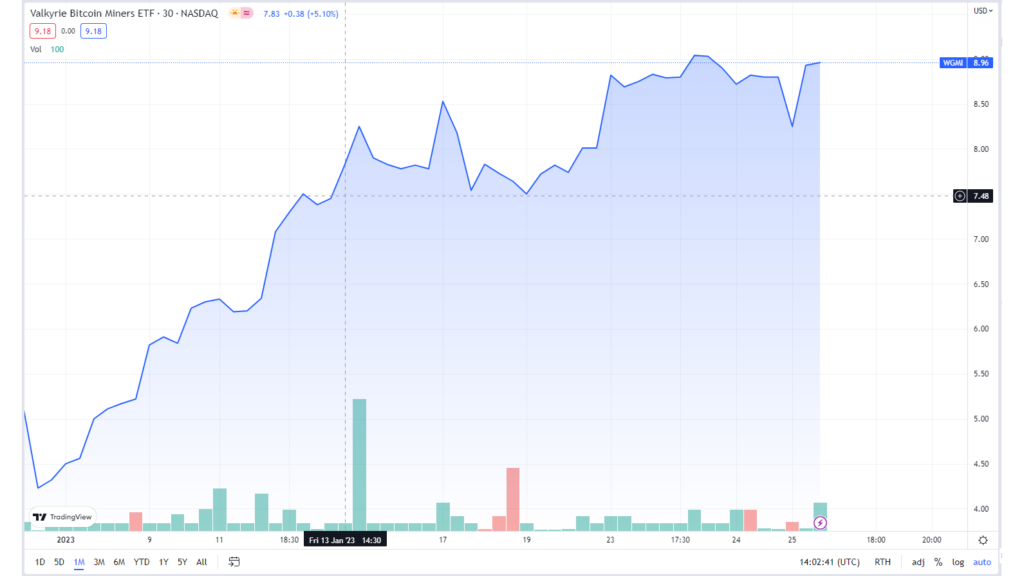This screenshot has width=1024, height=576.
Task: Select the 1M time range
Action: coord(79,562)
